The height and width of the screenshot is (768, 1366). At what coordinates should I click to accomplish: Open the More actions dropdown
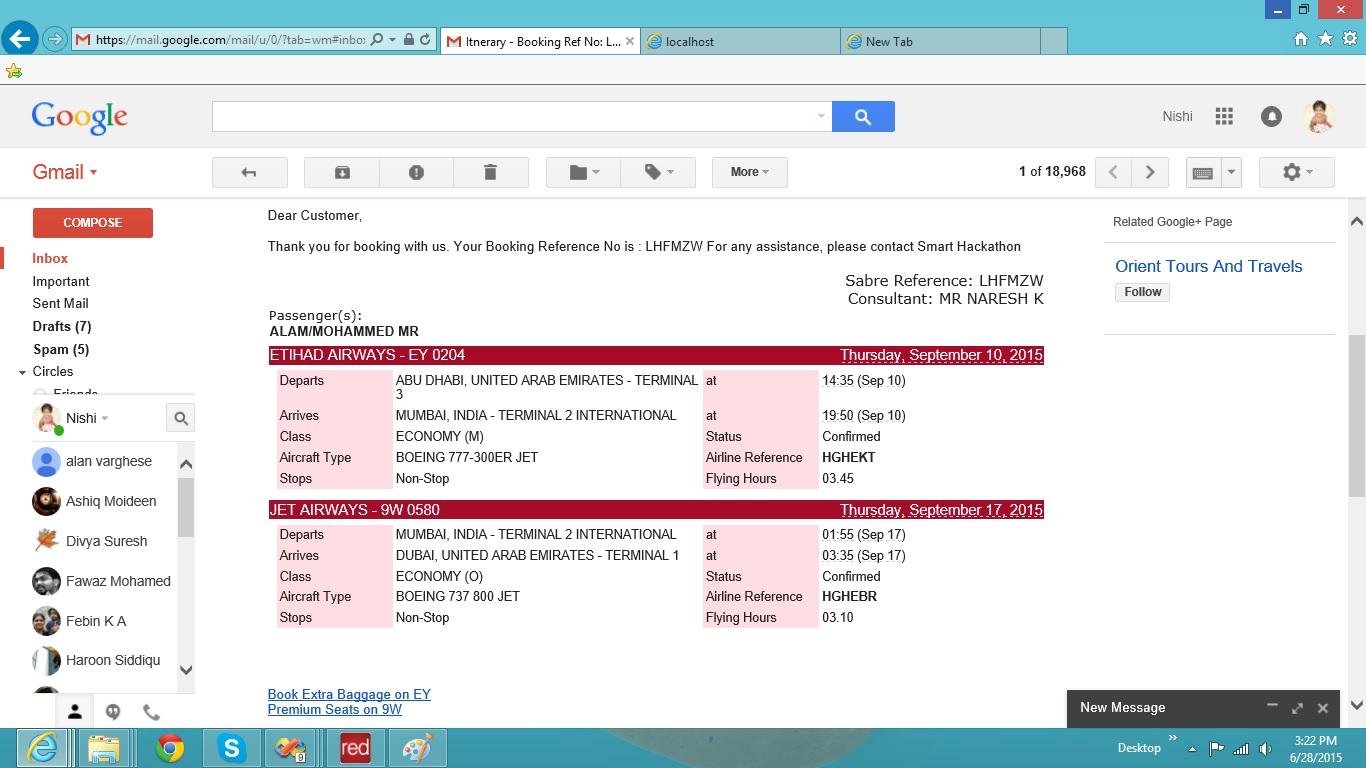click(x=750, y=172)
